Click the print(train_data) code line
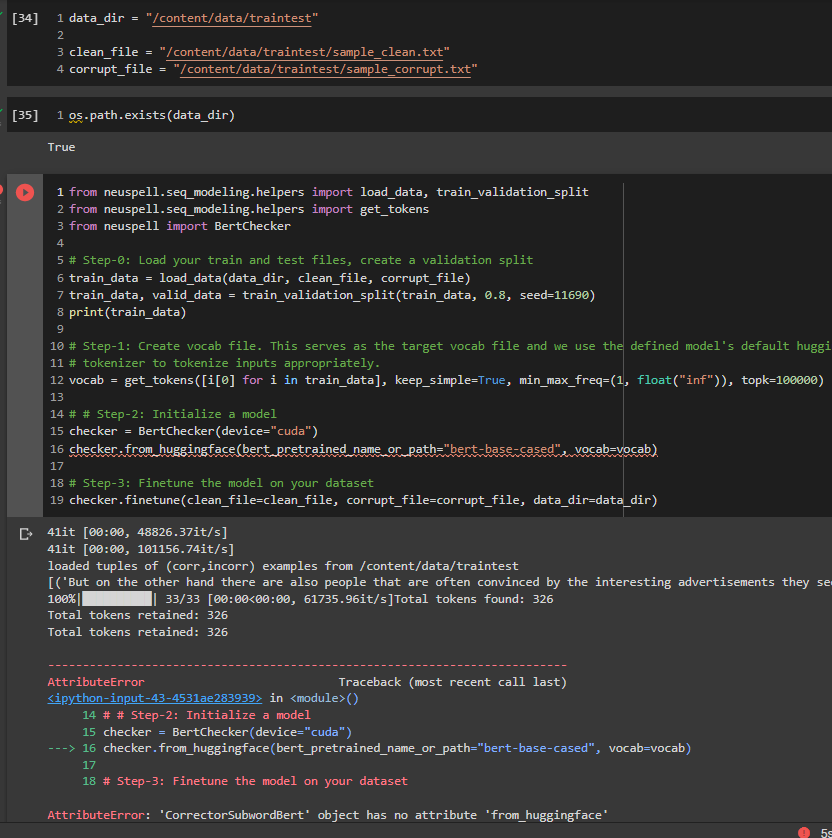832x838 pixels. click(x=128, y=312)
